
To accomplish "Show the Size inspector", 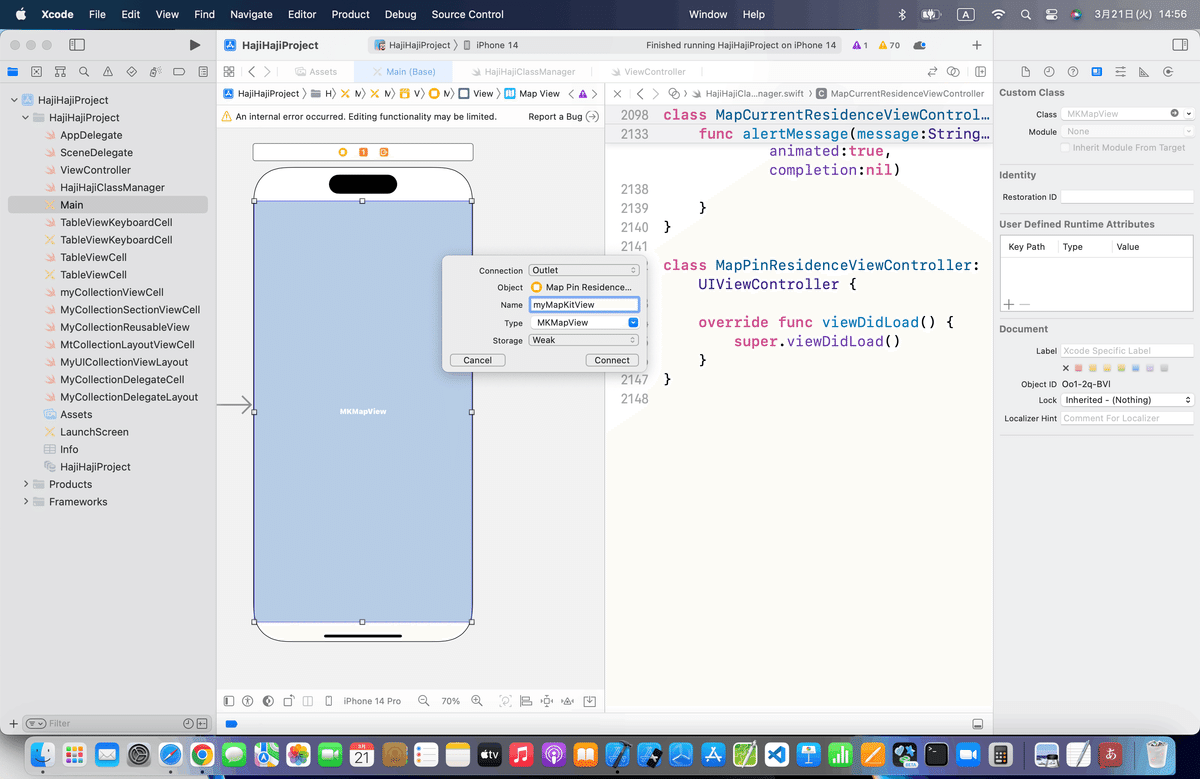I will (x=1145, y=72).
